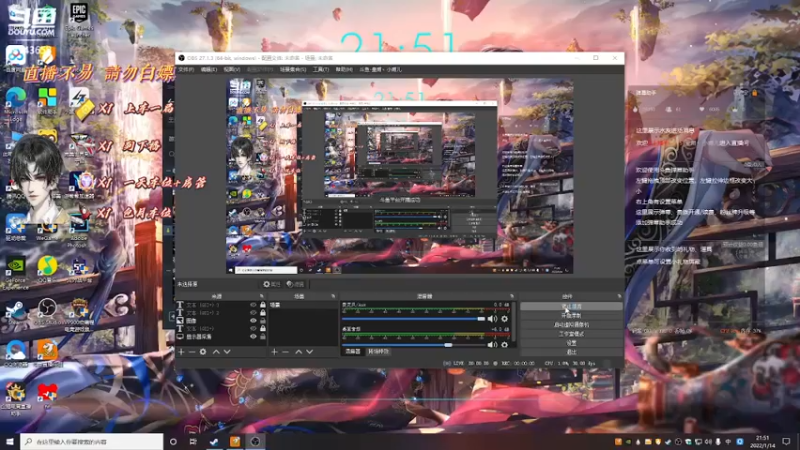The image size is (800, 450).
Task: Switch to the 混音器 tab
Action: point(353,352)
